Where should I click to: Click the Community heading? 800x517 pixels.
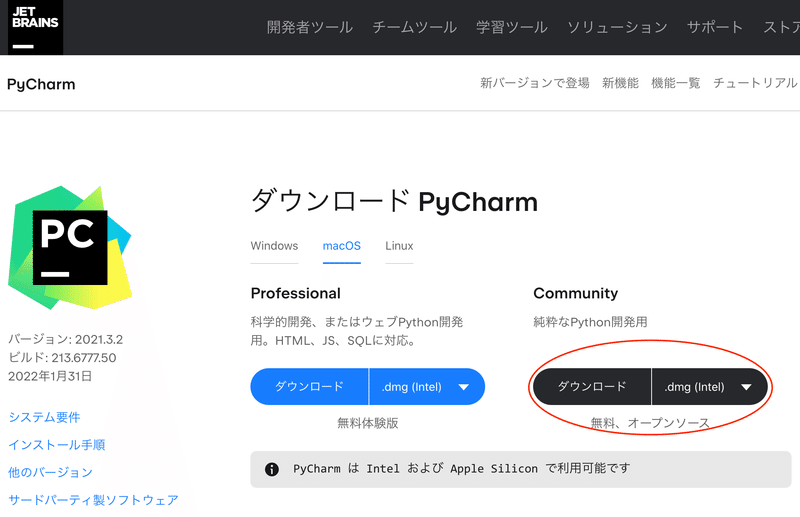click(x=576, y=293)
